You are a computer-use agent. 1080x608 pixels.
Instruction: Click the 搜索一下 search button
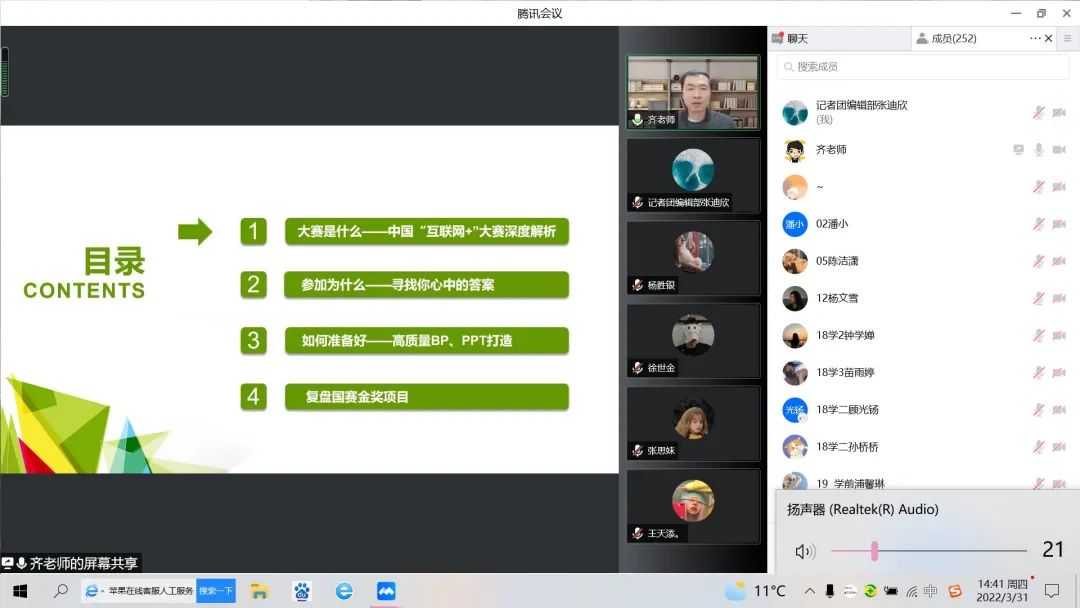(x=215, y=591)
